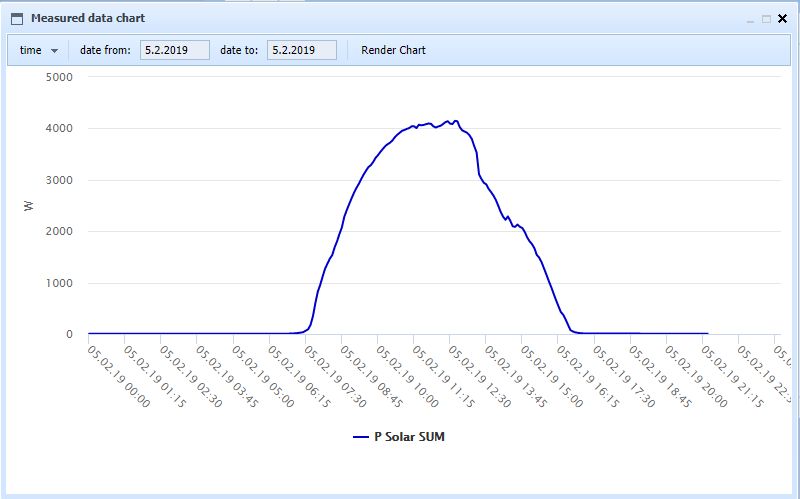800x499 pixels.
Task: Toggle the P Solar SUM legend entry
Action: point(416,437)
